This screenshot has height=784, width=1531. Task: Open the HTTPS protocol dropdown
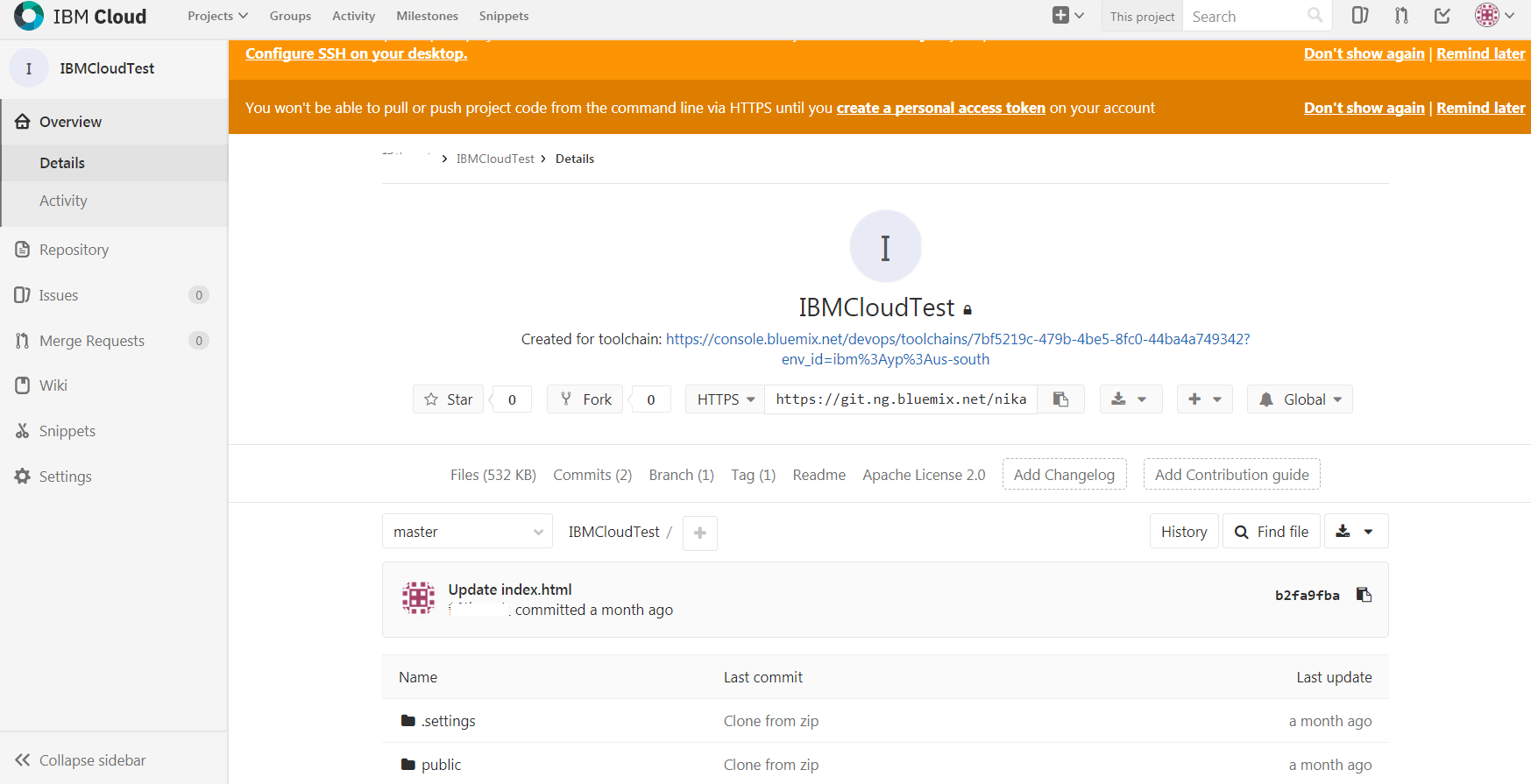click(x=725, y=399)
